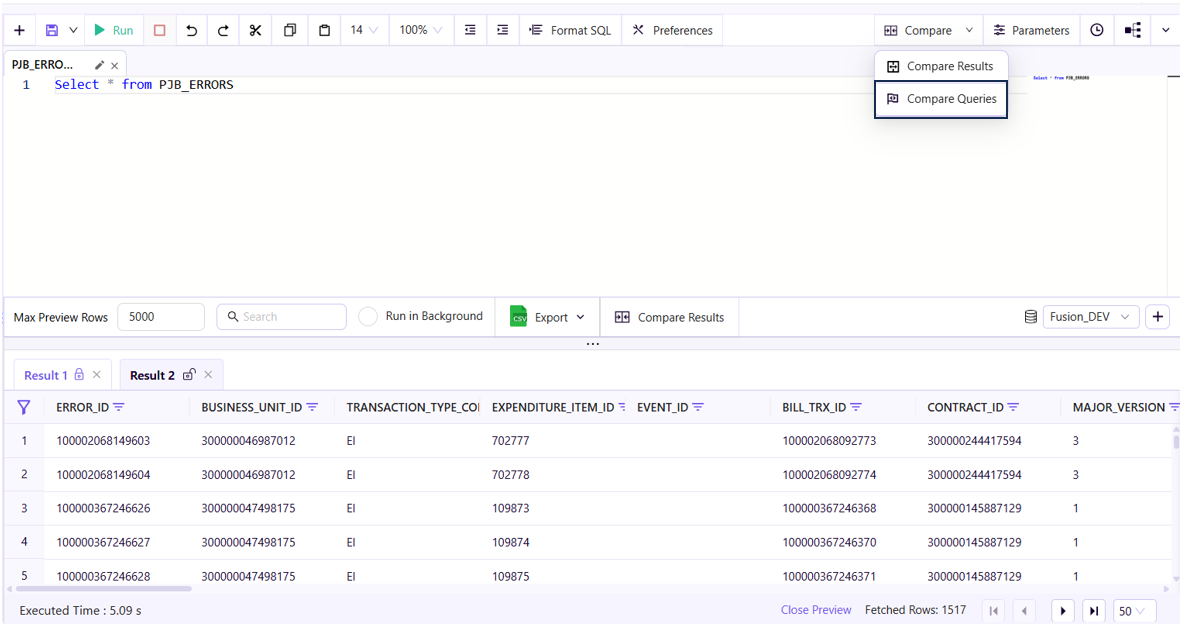
Task: Rename PJB_ERRO... tab with pencil icon
Action: click(x=99, y=65)
